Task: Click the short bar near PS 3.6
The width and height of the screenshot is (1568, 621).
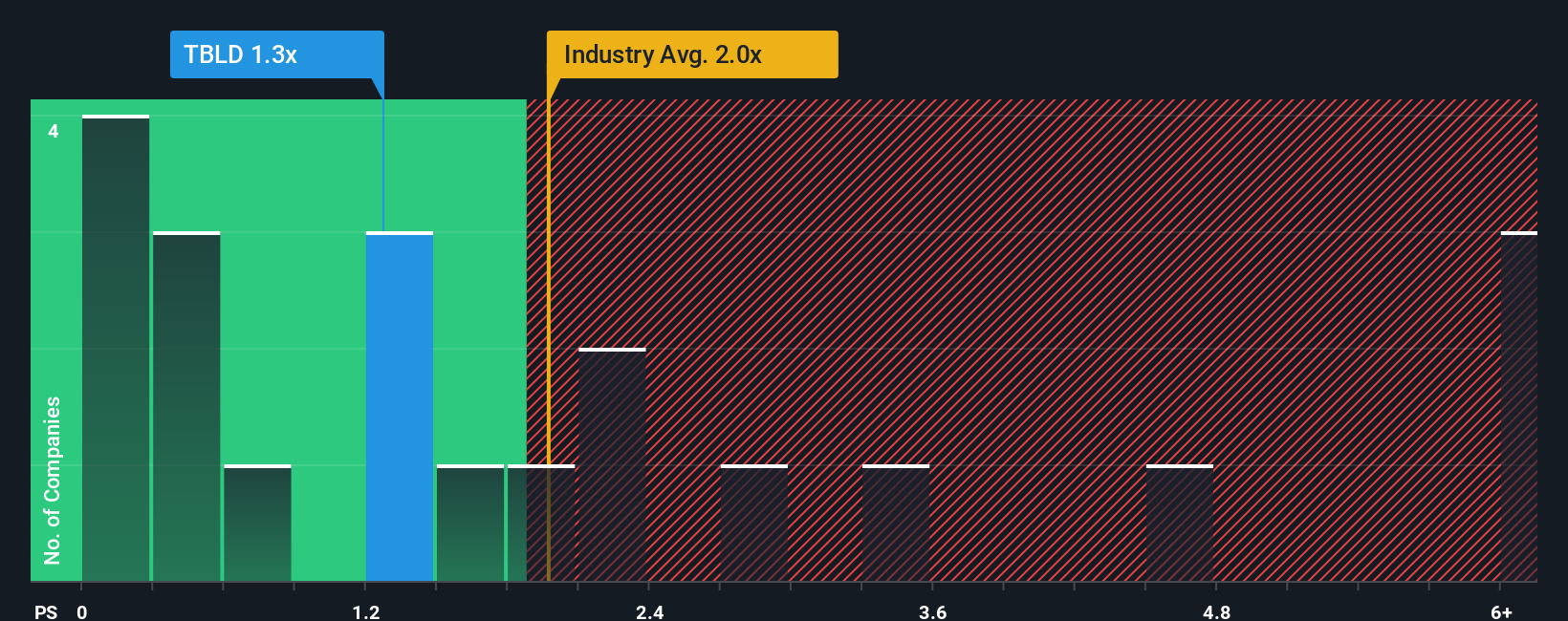Action: pyautogui.click(x=896, y=523)
